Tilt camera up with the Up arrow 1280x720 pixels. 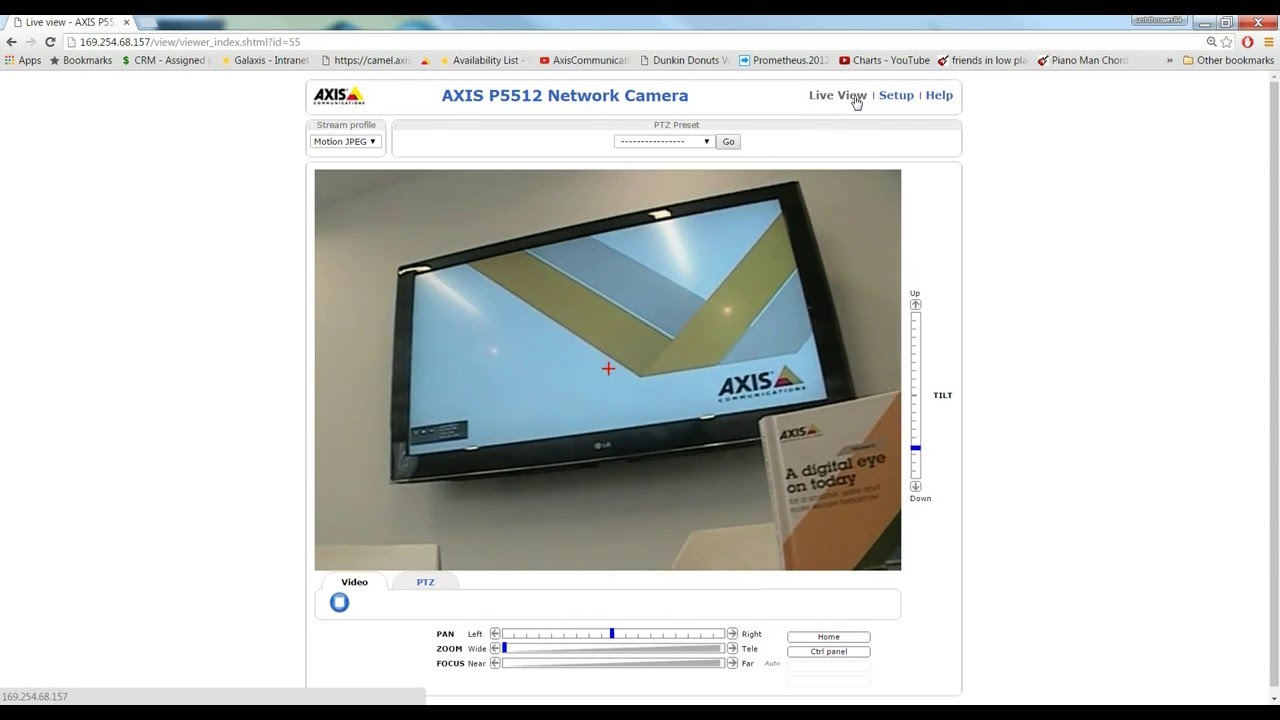[915, 304]
